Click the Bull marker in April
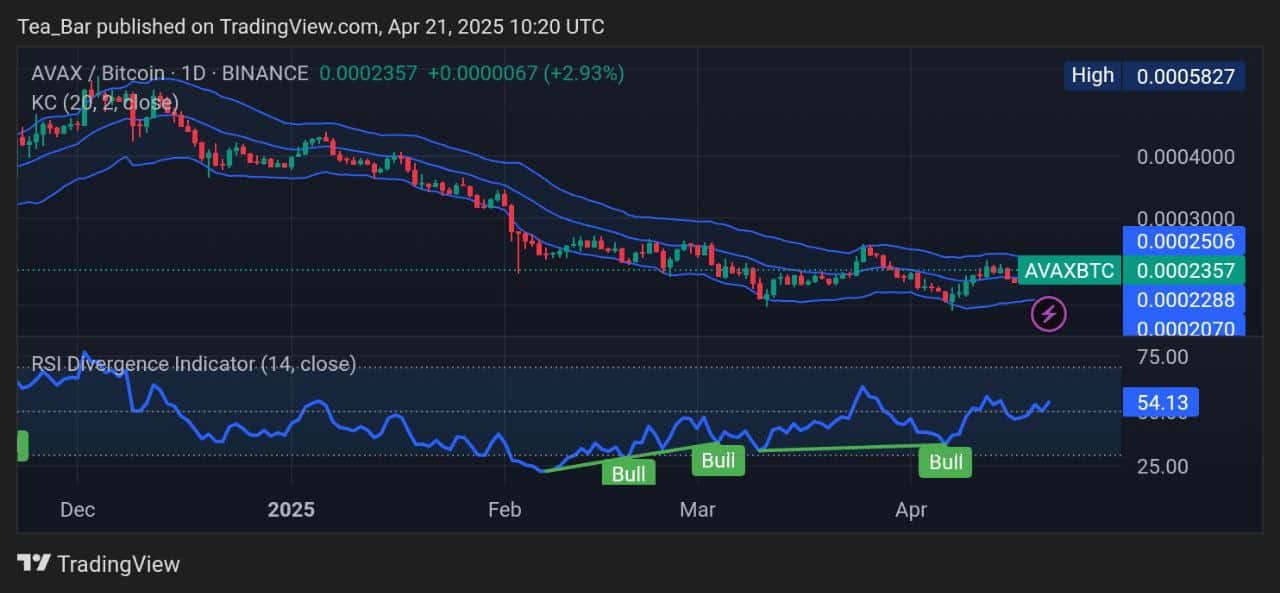The height and width of the screenshot is (593, 1280). point(946,461)
